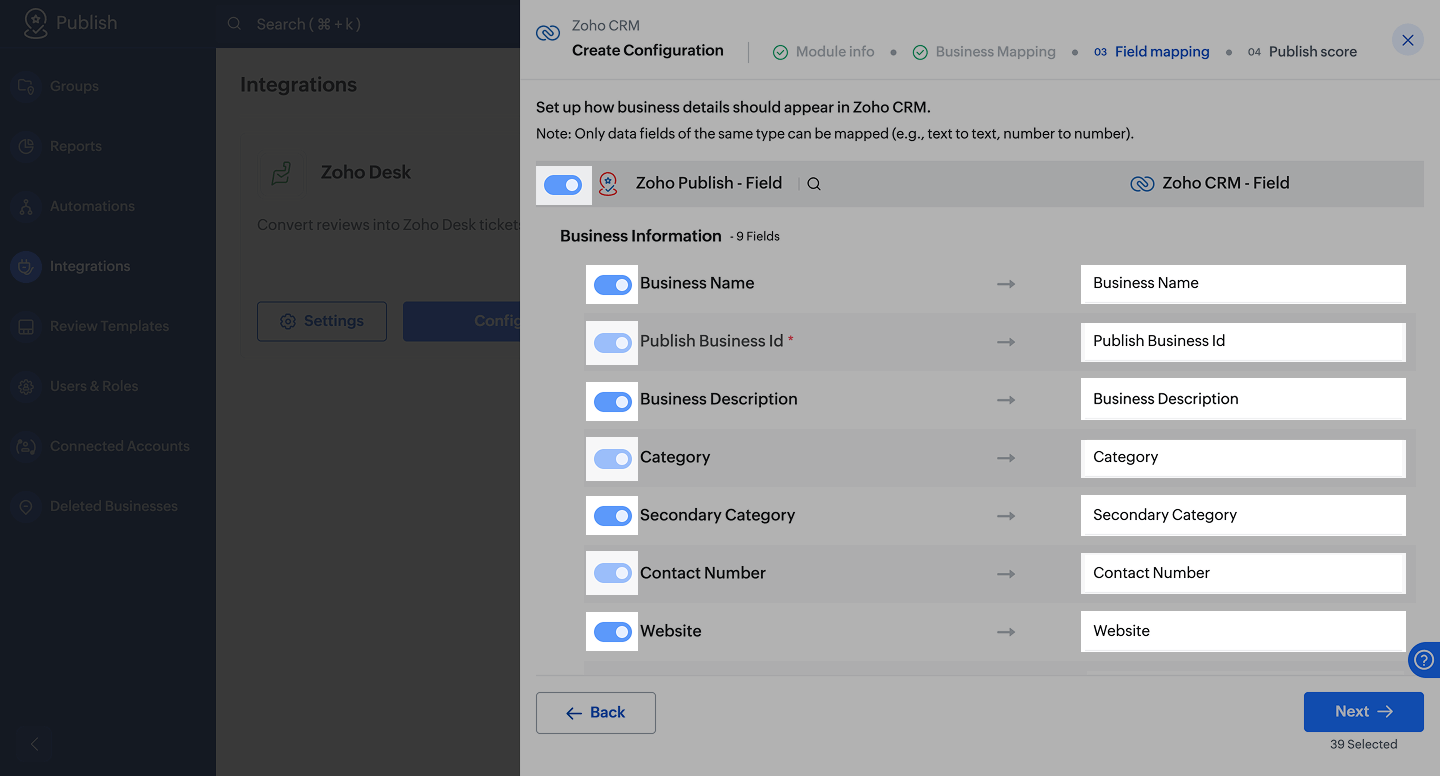Close the Create Configuration panel
Viewport: 1440px width, 776px height.
pyautogui.click(x=1407, y=40)
